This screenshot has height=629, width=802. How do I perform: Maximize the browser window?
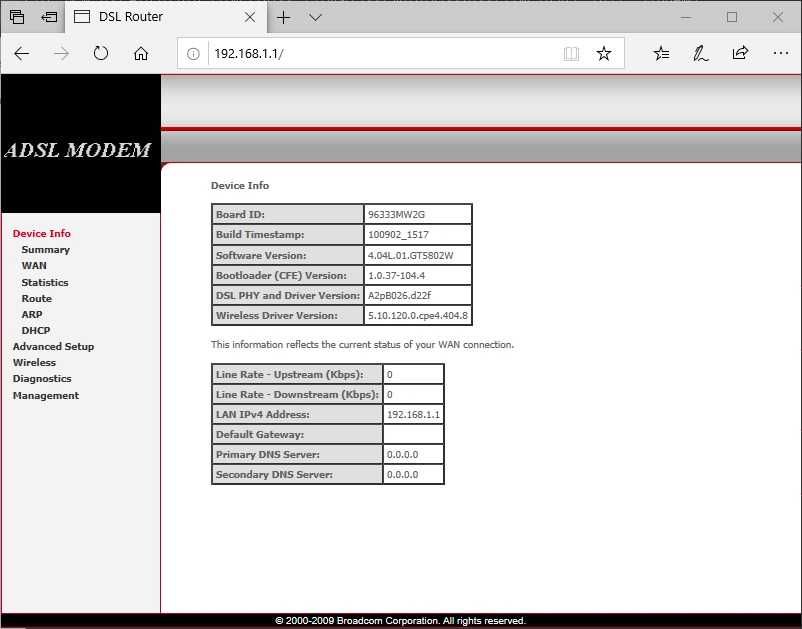[x=731, y=17]
